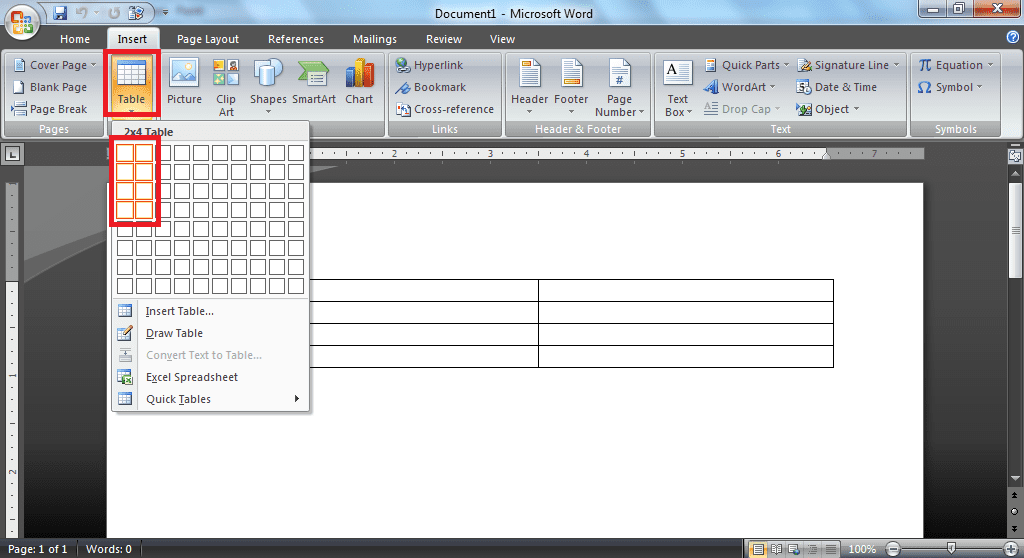
Task: Switch to the Page Layout tab
Action: (x=208, y=39)
